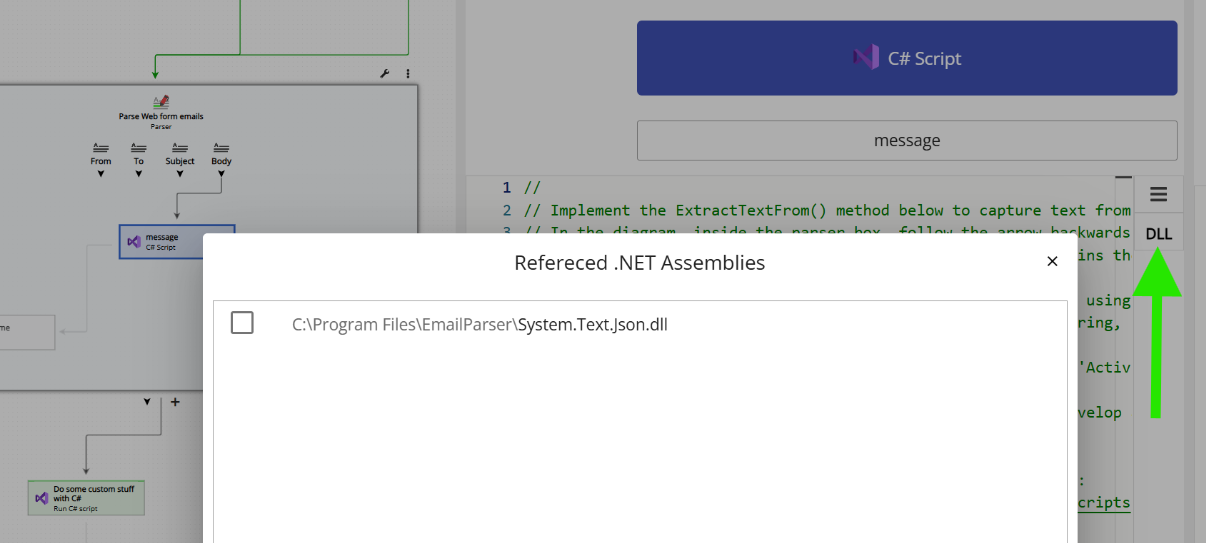Click the plus icon below the parser box
This screenshot has width=1206, height=543.
(x=175, y=402)
